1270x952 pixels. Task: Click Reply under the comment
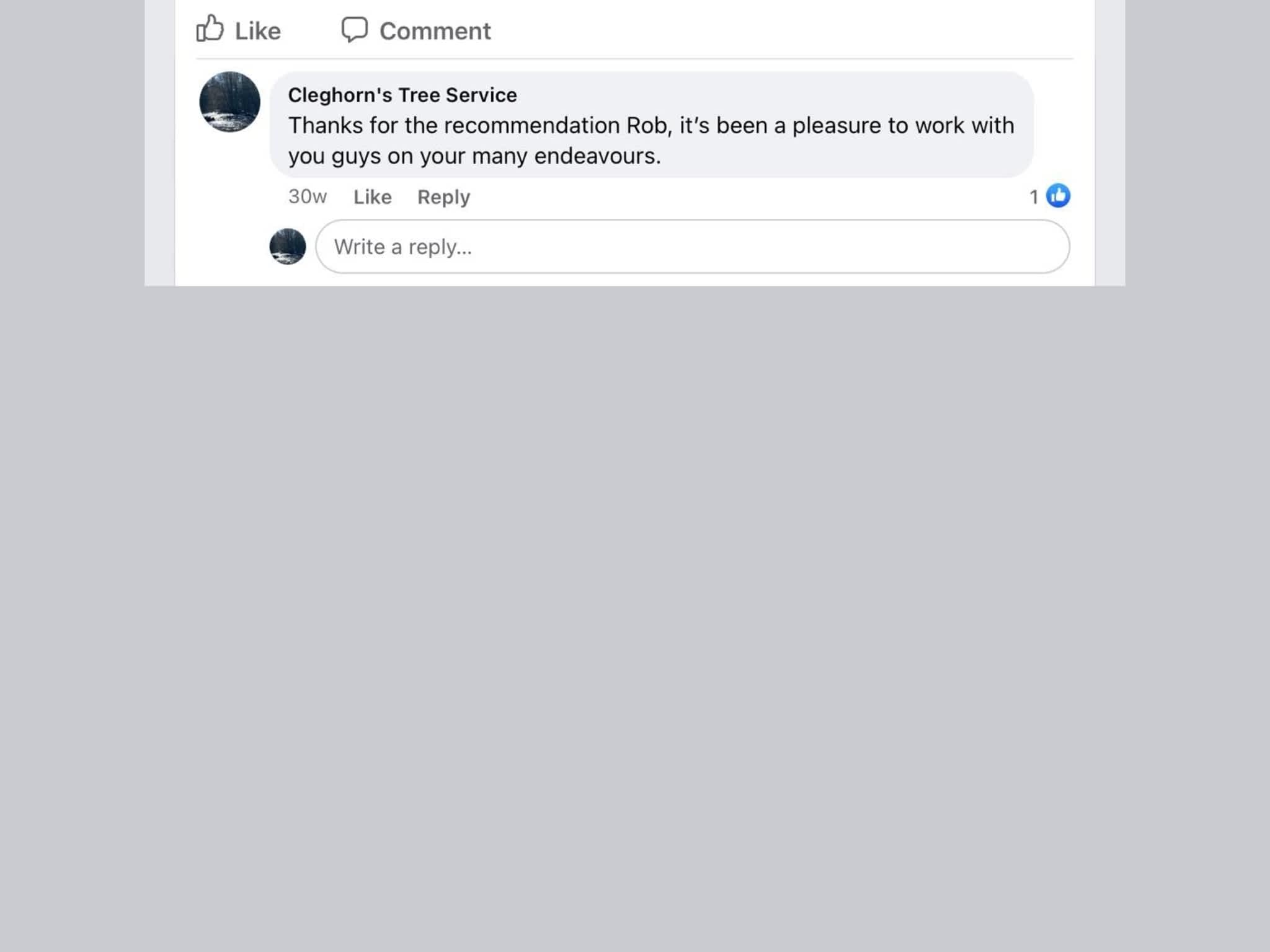point(443,197)
